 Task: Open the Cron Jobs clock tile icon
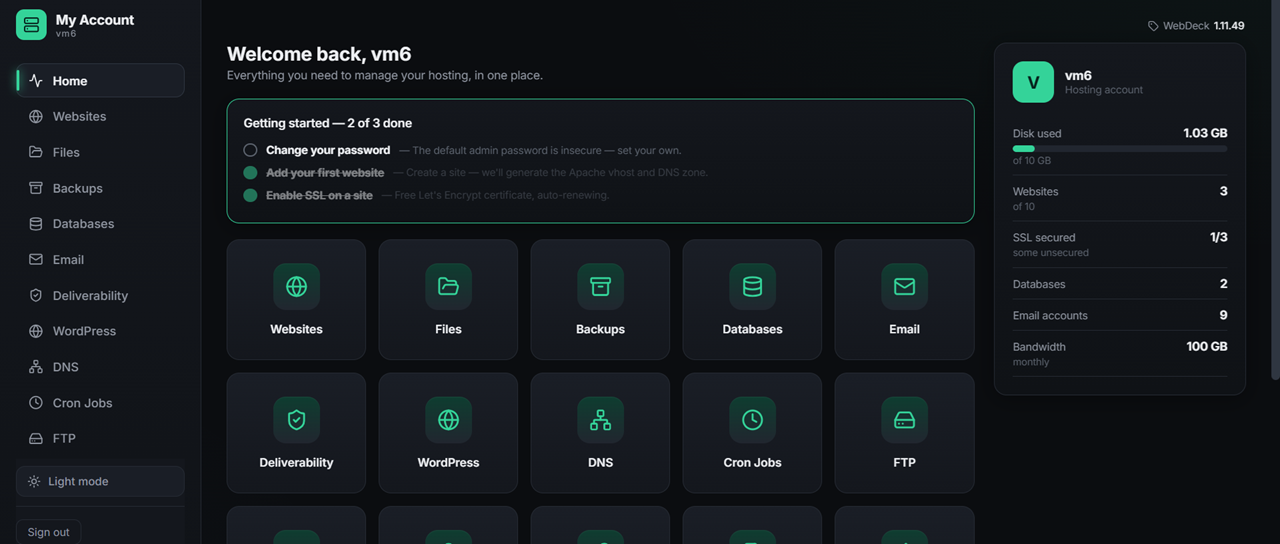tap(752, 420)
